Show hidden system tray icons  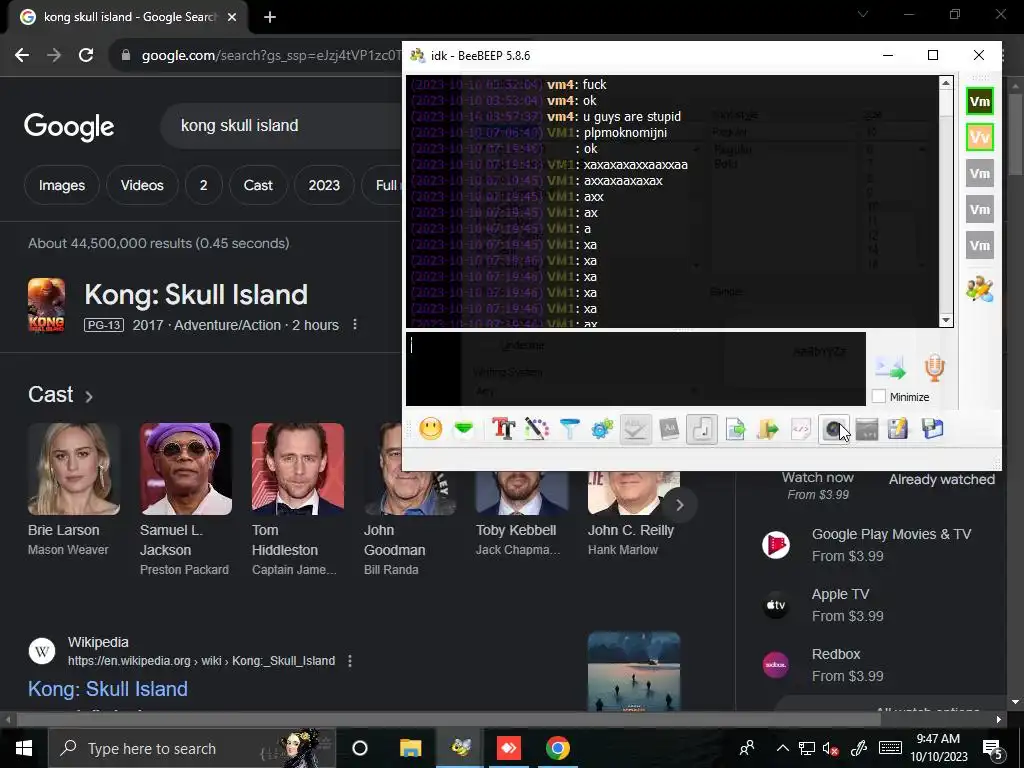pyautogui.click(x=782, y=748)
